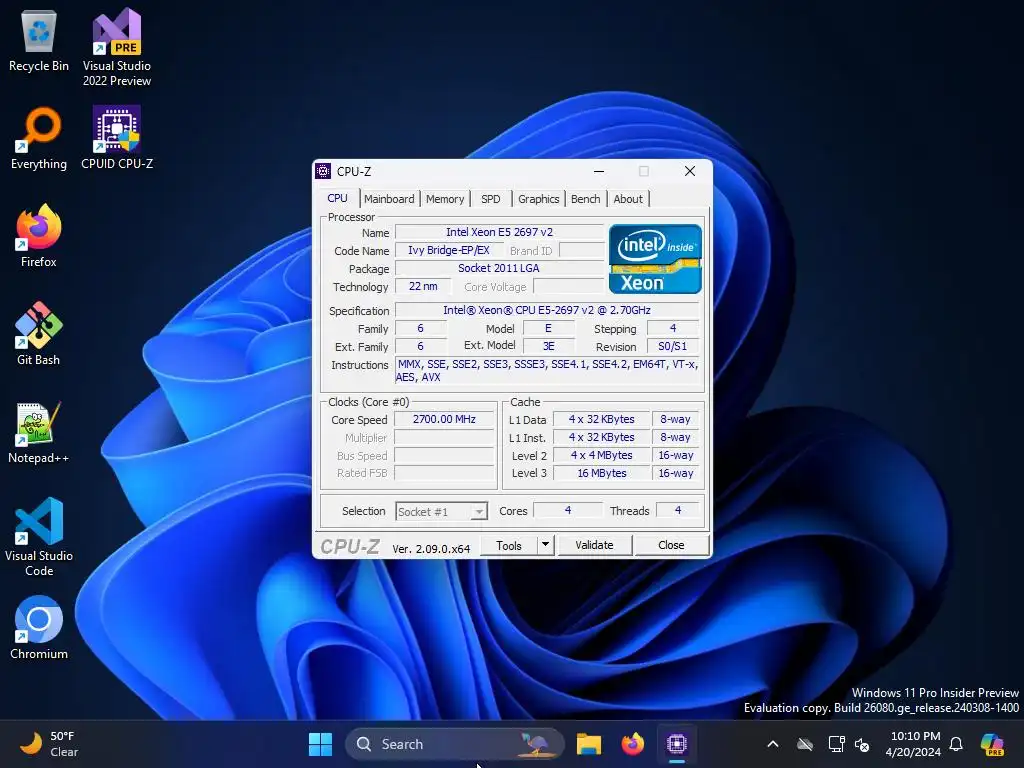Close the CPU-Z window with X
Image resolution: width=1024 pixels, height=768 pixels.
(690, 171)
